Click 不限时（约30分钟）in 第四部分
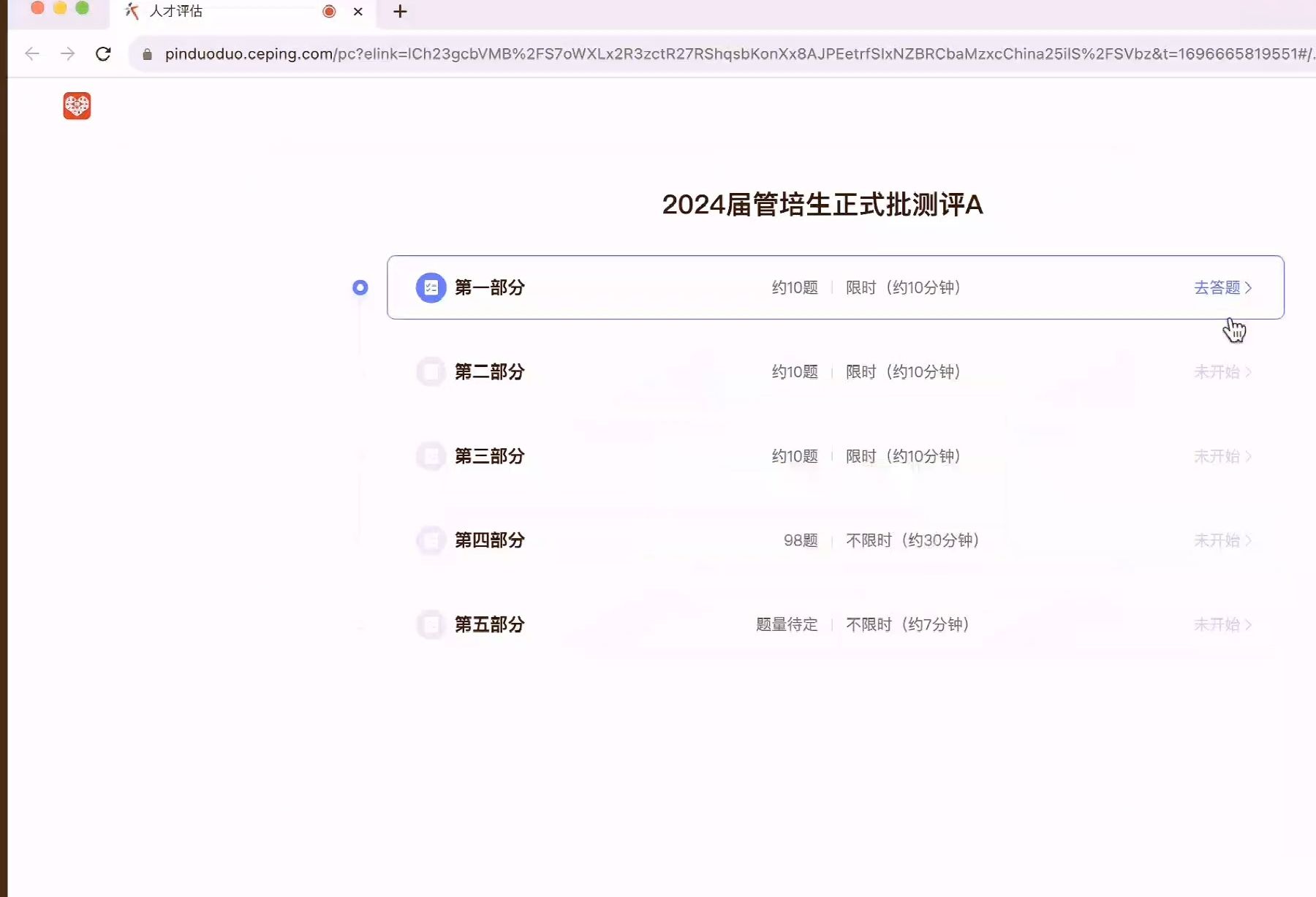 pyautogui.click(x=912, y=540)
